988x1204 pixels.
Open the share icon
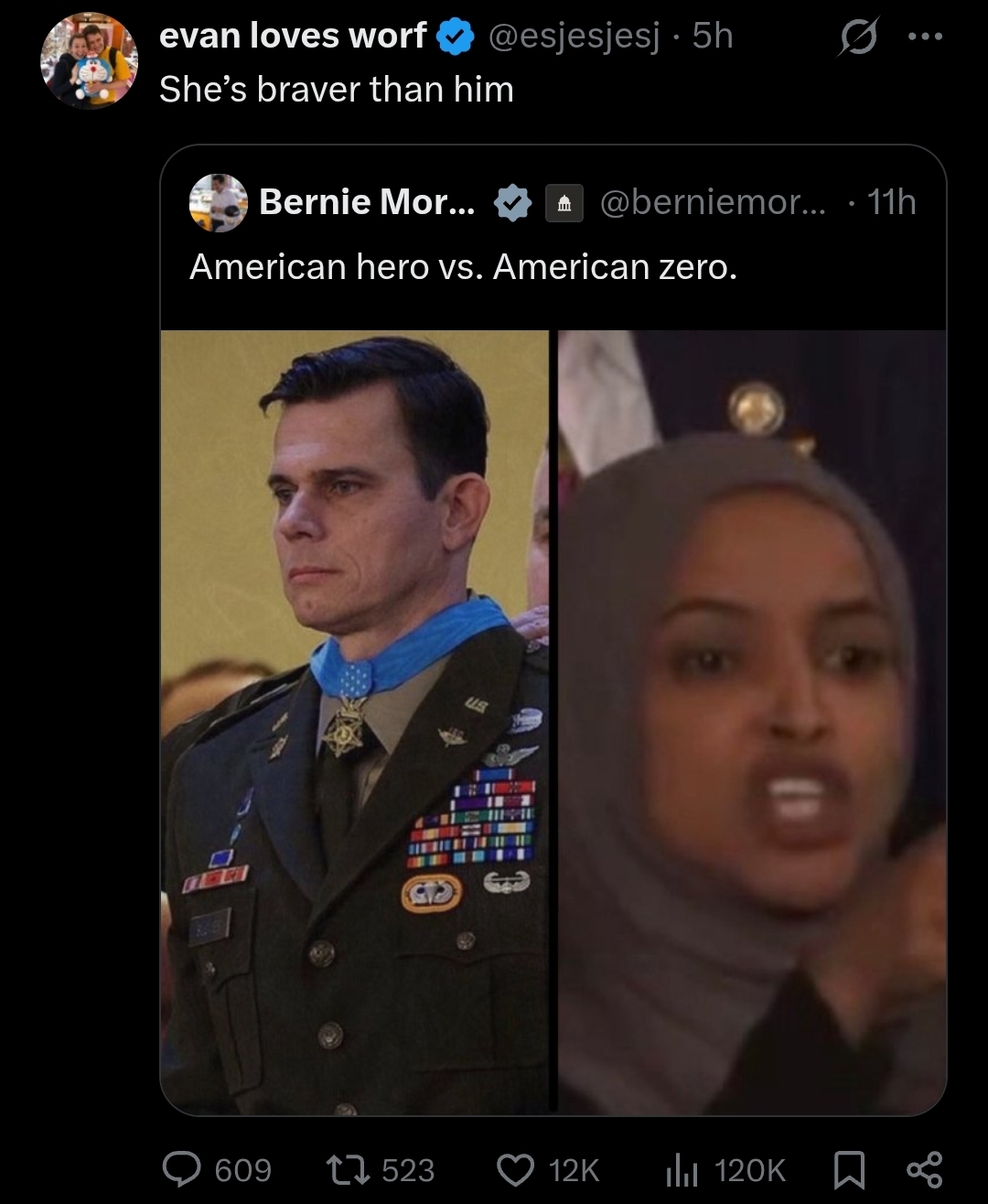coord(923,1169)
